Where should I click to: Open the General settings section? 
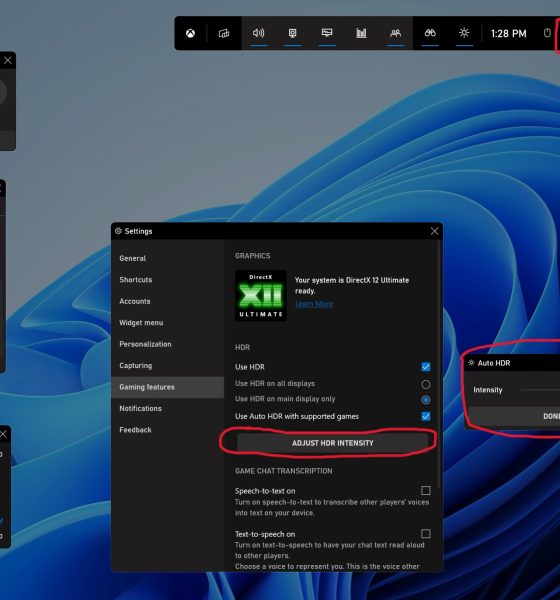(x=168, y=258)
